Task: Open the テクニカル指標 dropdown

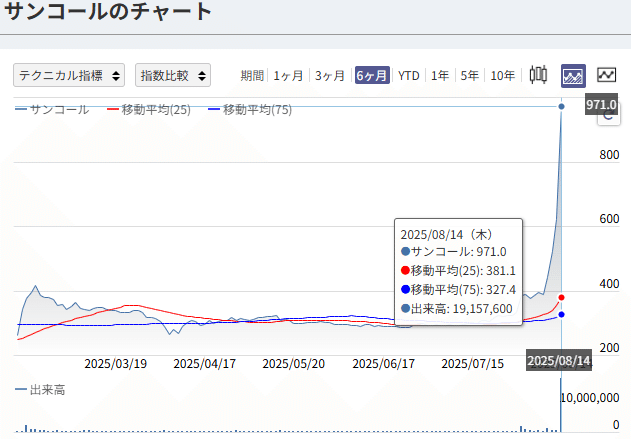Action: pos(69,75)
